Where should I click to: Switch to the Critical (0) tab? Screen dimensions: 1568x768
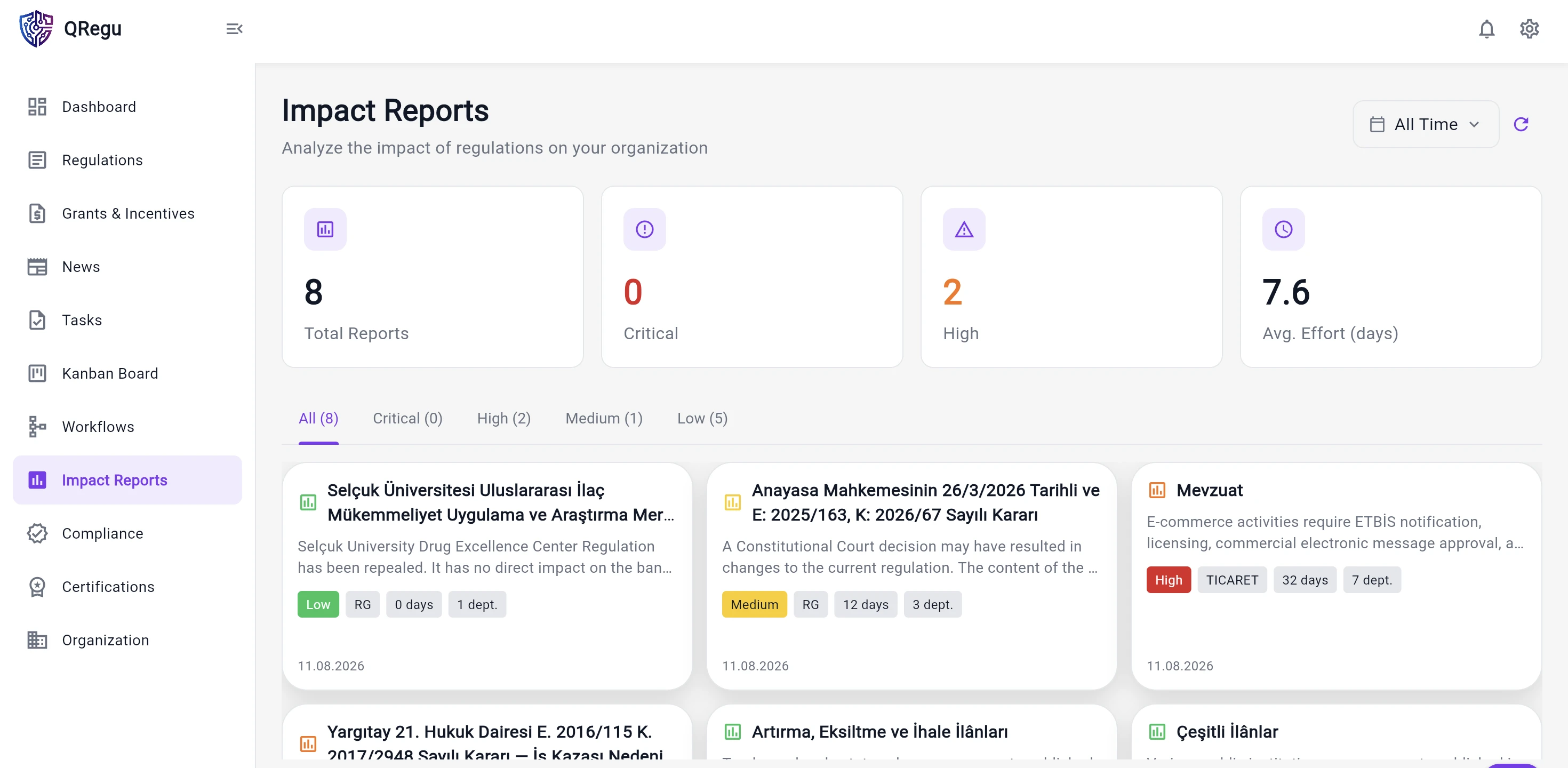(x=407, y=418)
